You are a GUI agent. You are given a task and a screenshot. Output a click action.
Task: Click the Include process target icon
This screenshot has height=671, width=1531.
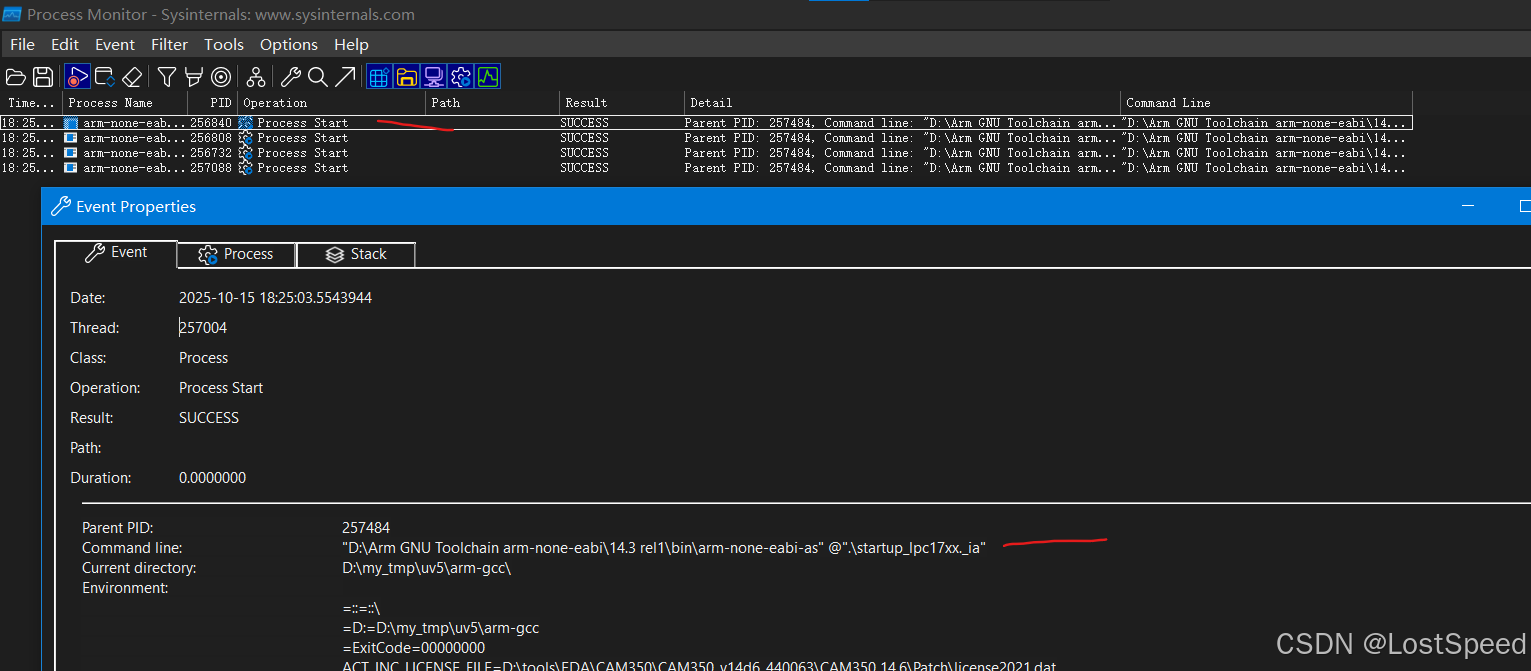(221, 77)
